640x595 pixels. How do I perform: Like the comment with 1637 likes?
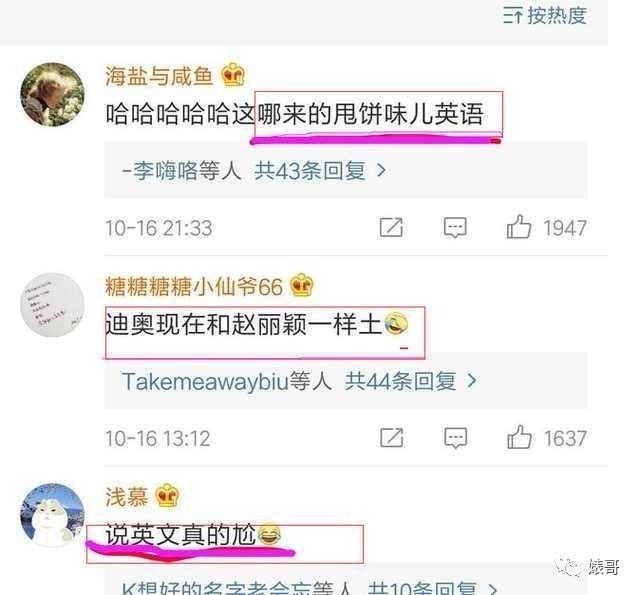tap(547, 437)
